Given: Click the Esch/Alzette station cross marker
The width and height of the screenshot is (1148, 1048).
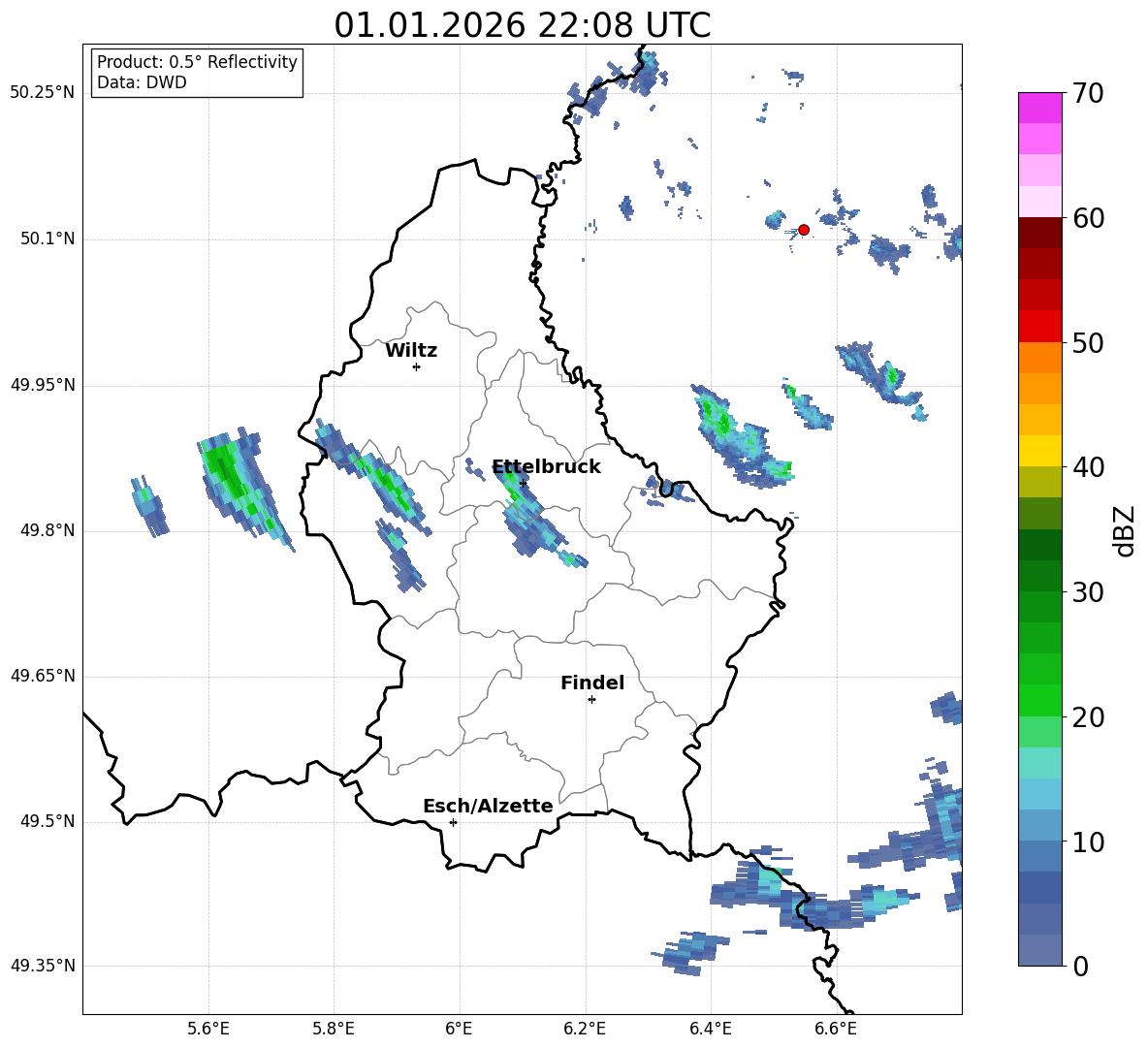Looking at the screenshot, I should [x=453, y=822].
